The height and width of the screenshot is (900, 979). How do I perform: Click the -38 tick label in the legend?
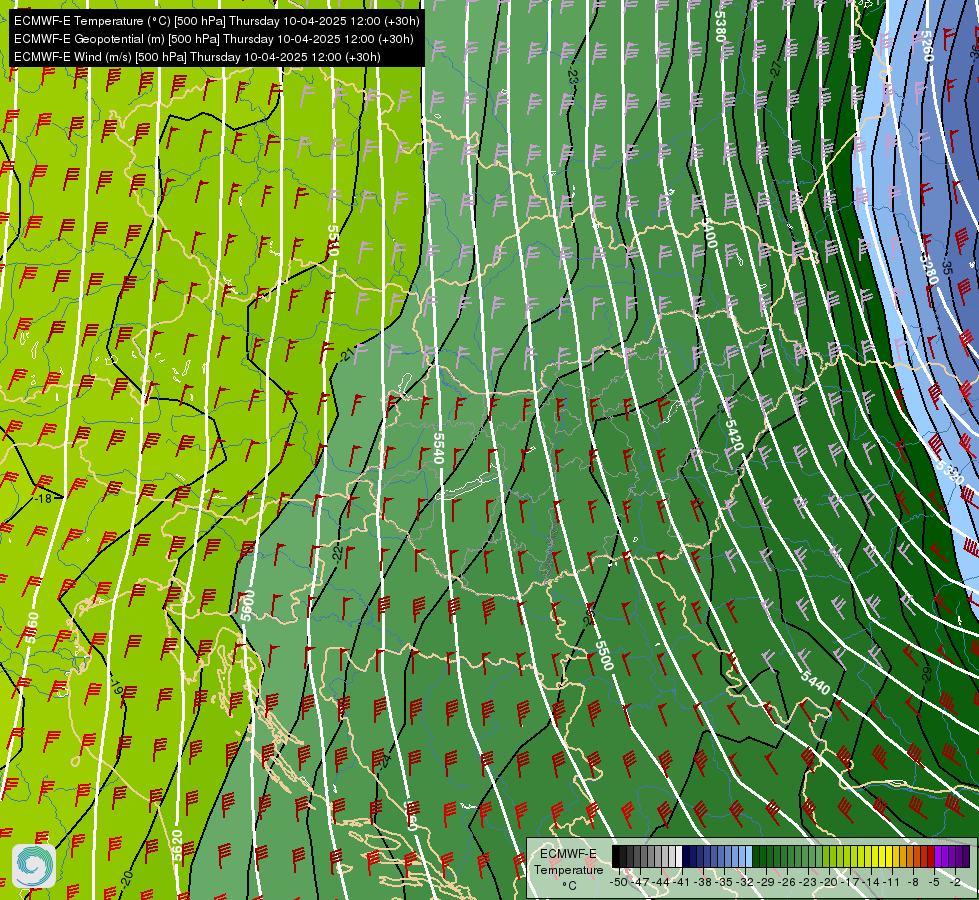(x=703, y=882)
